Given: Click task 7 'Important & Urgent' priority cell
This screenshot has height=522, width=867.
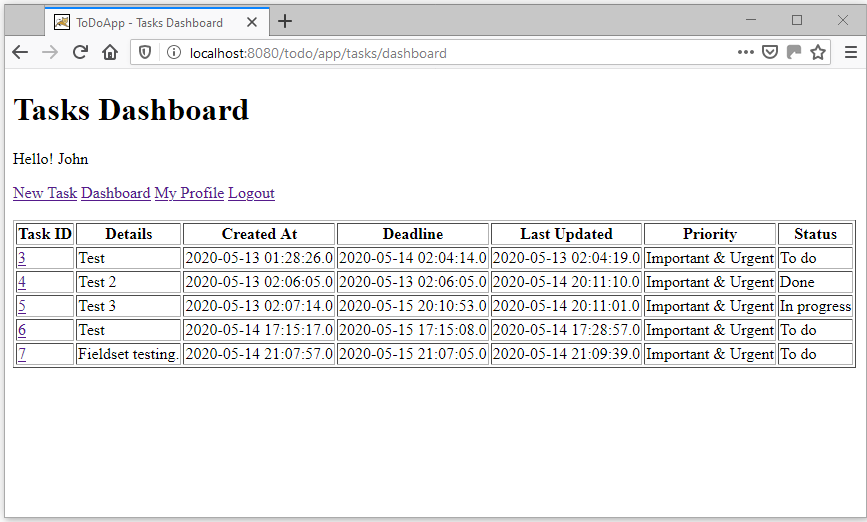Looking at the screenshot, I should tap(709, 354).
